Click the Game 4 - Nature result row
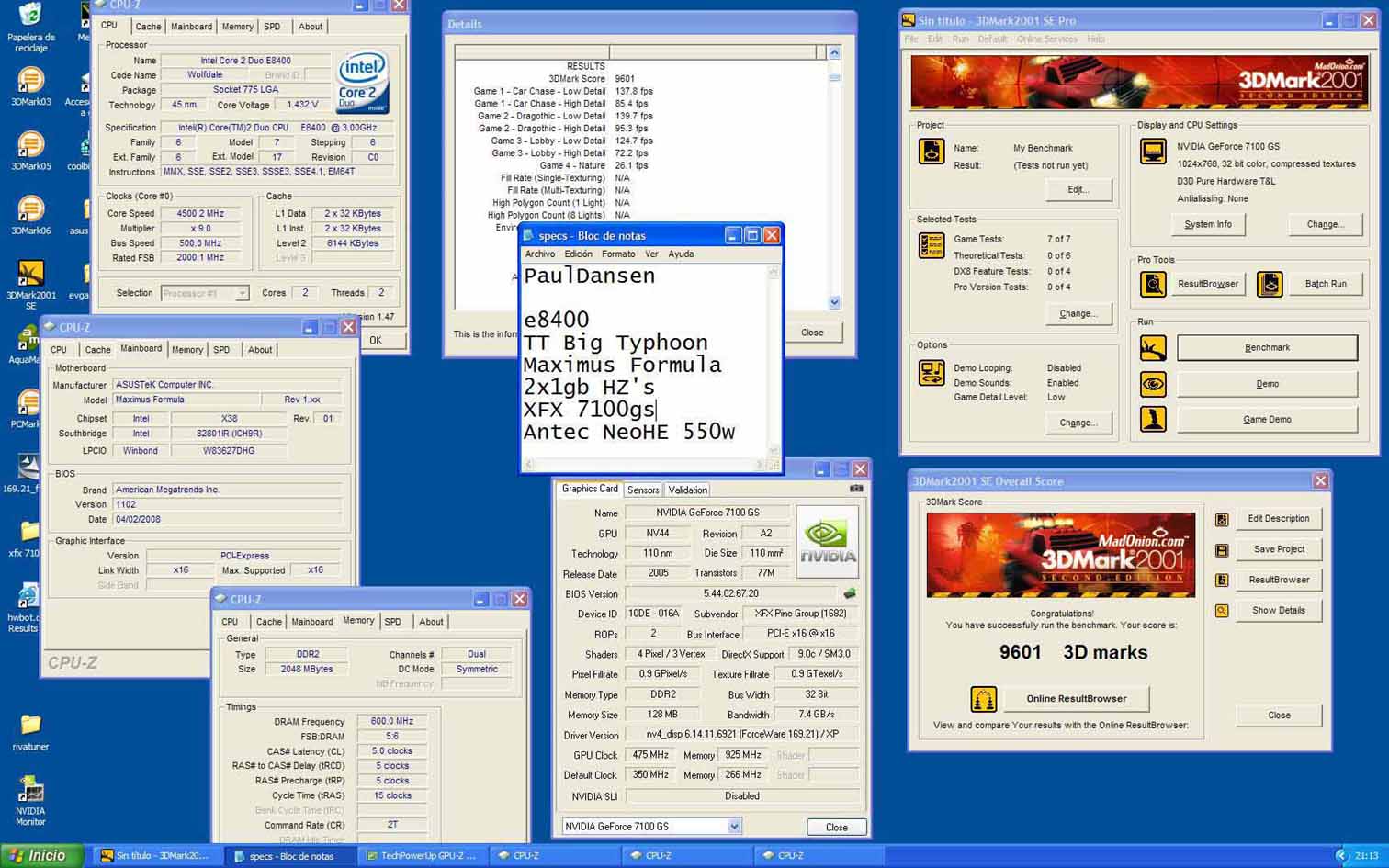The width and height of the screenshot is (1389, 868). click(x=593, y=166)
